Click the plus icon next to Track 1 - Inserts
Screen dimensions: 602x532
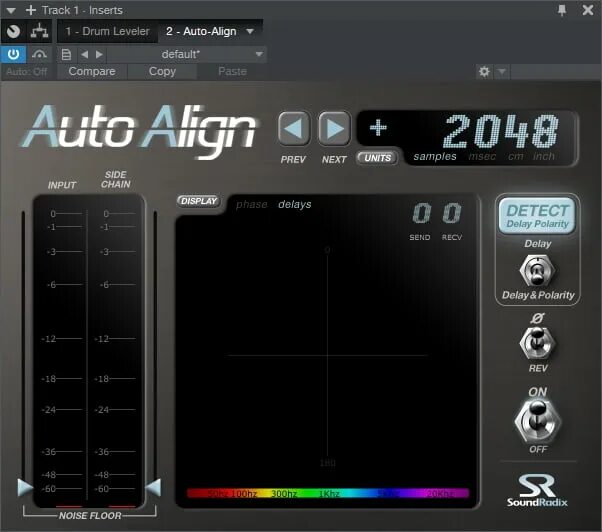(x=31, y=10)
